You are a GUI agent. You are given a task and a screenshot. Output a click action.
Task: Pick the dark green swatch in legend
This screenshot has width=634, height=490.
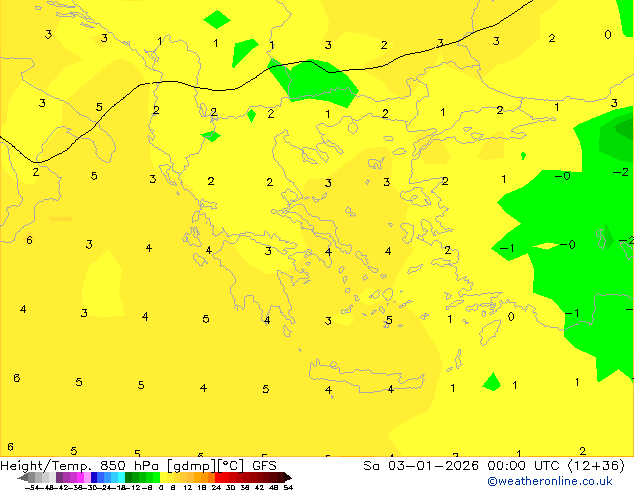pyautogui.click(x=129, y=478)
